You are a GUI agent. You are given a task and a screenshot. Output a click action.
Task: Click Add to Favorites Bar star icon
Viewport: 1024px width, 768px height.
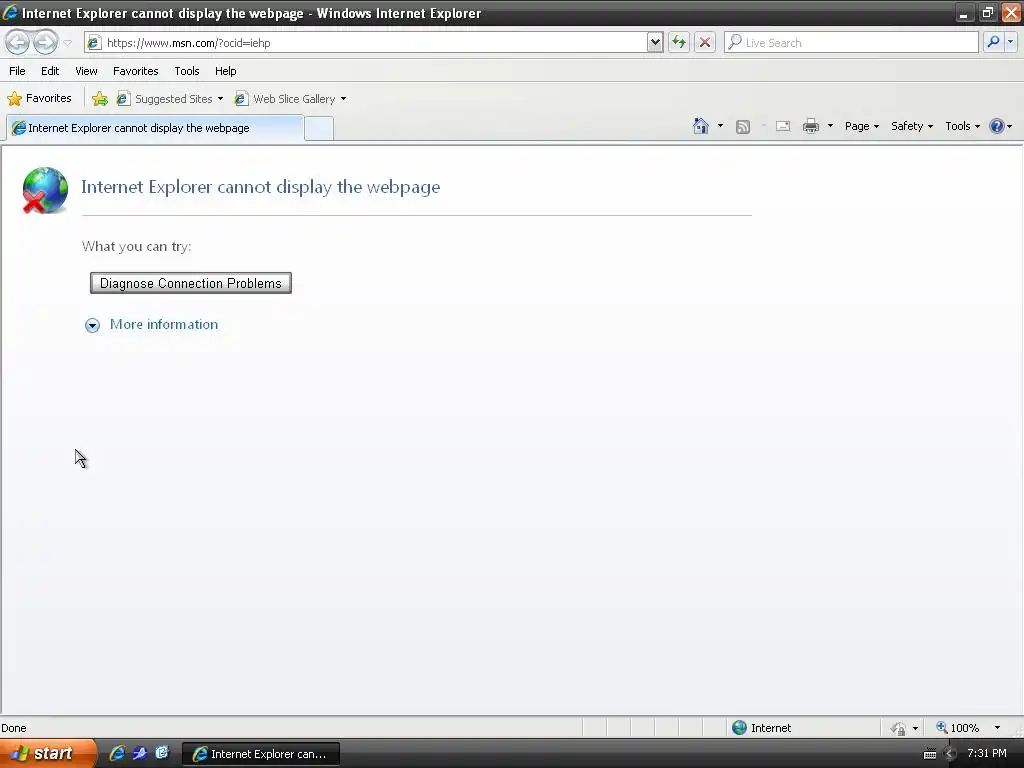100,99
